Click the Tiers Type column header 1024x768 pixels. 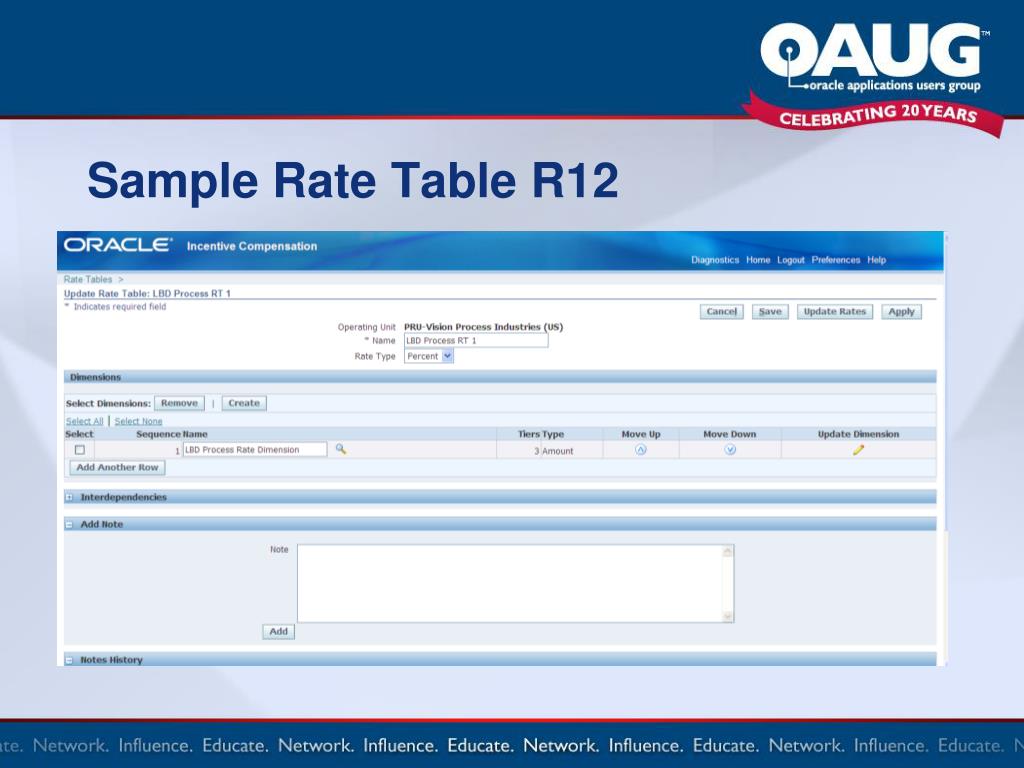(541, 434)
